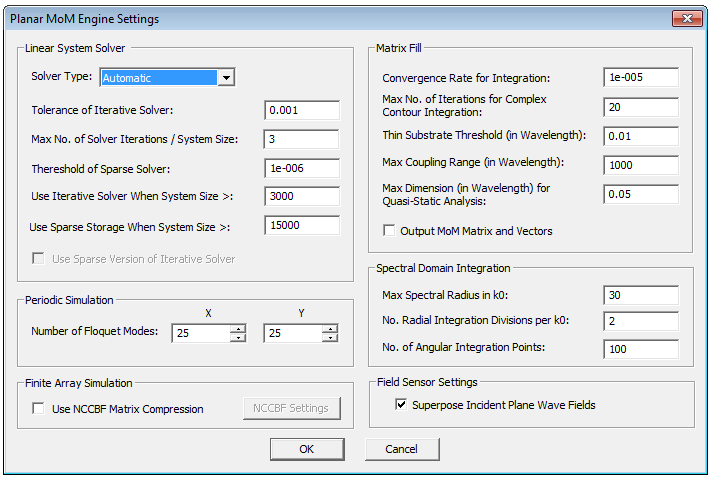Open the Solver Type dropdown

[x=227, y=78]
